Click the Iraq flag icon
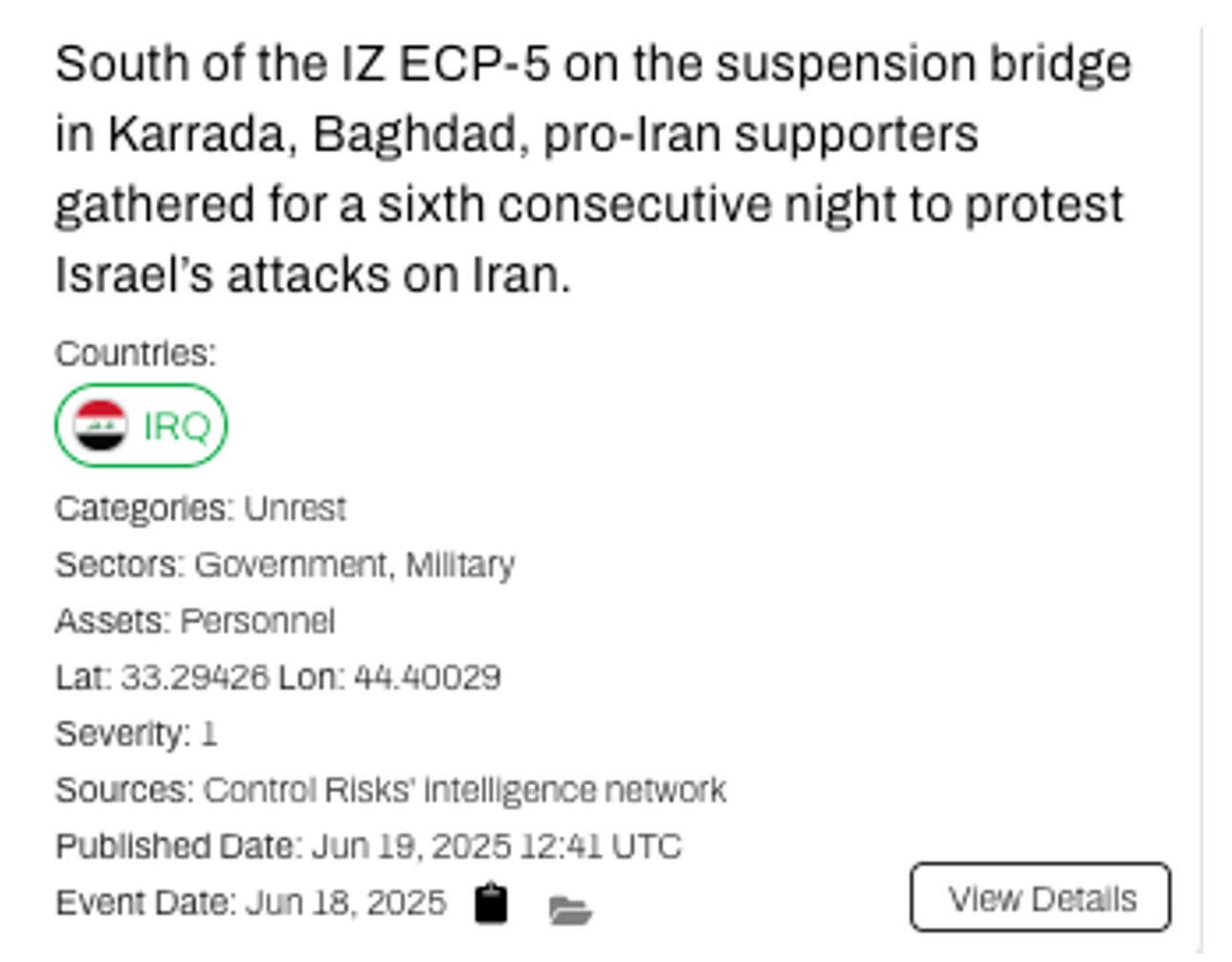The width and height of the screenshot is (1232, 962). (x=100, y=426)
